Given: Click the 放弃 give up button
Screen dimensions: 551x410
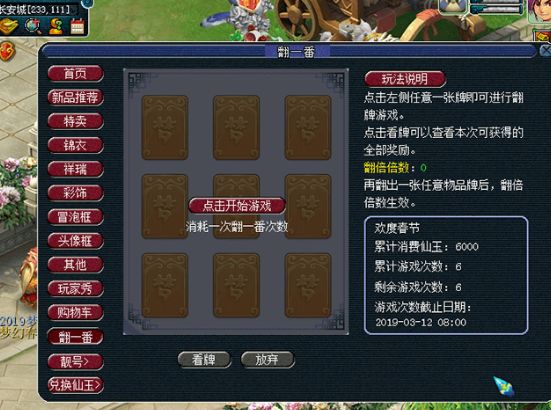Looking at the screenshot, I should pos(267,360).
